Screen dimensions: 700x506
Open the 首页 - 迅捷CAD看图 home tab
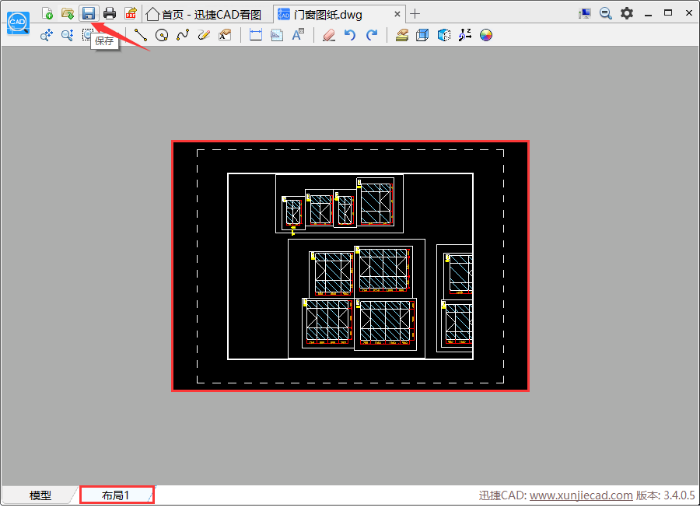205,14
